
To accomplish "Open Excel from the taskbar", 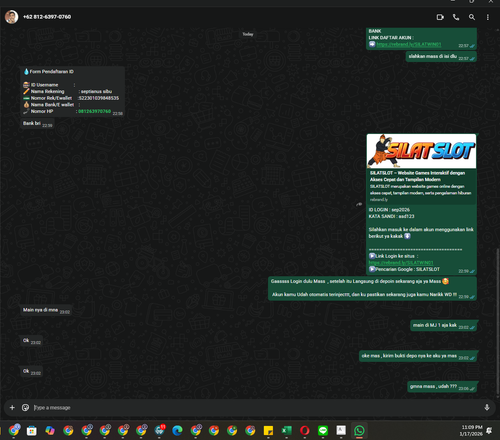I will tap(286, 431).
